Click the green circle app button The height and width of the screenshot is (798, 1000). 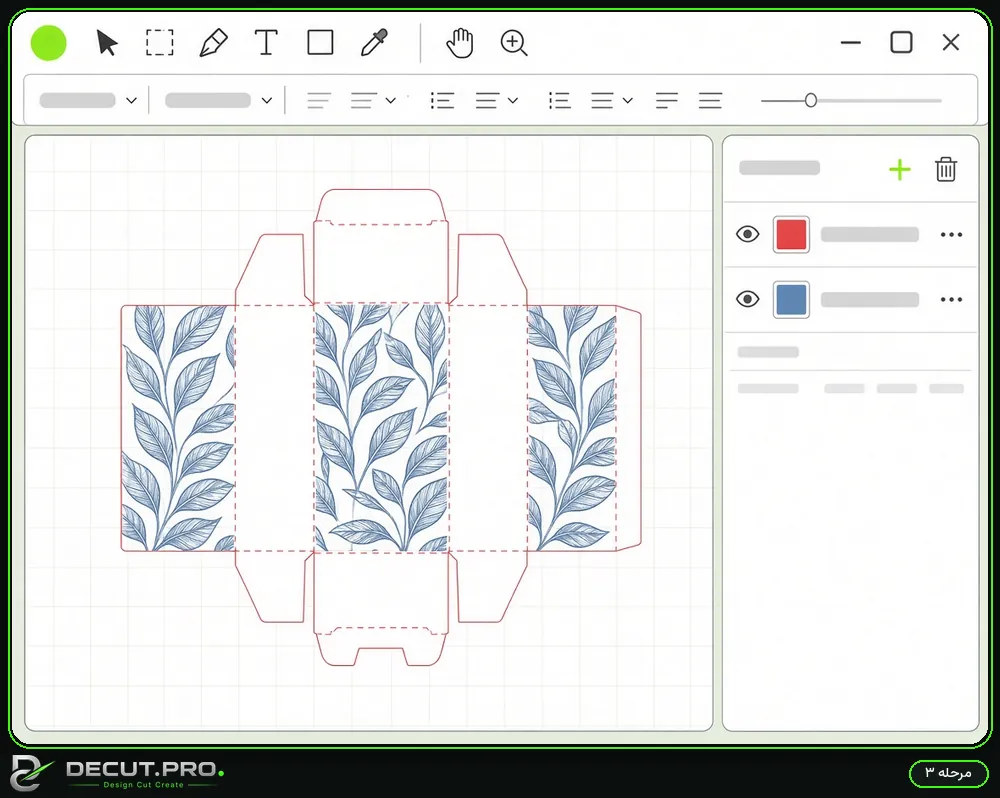click(x=48, y=43)
